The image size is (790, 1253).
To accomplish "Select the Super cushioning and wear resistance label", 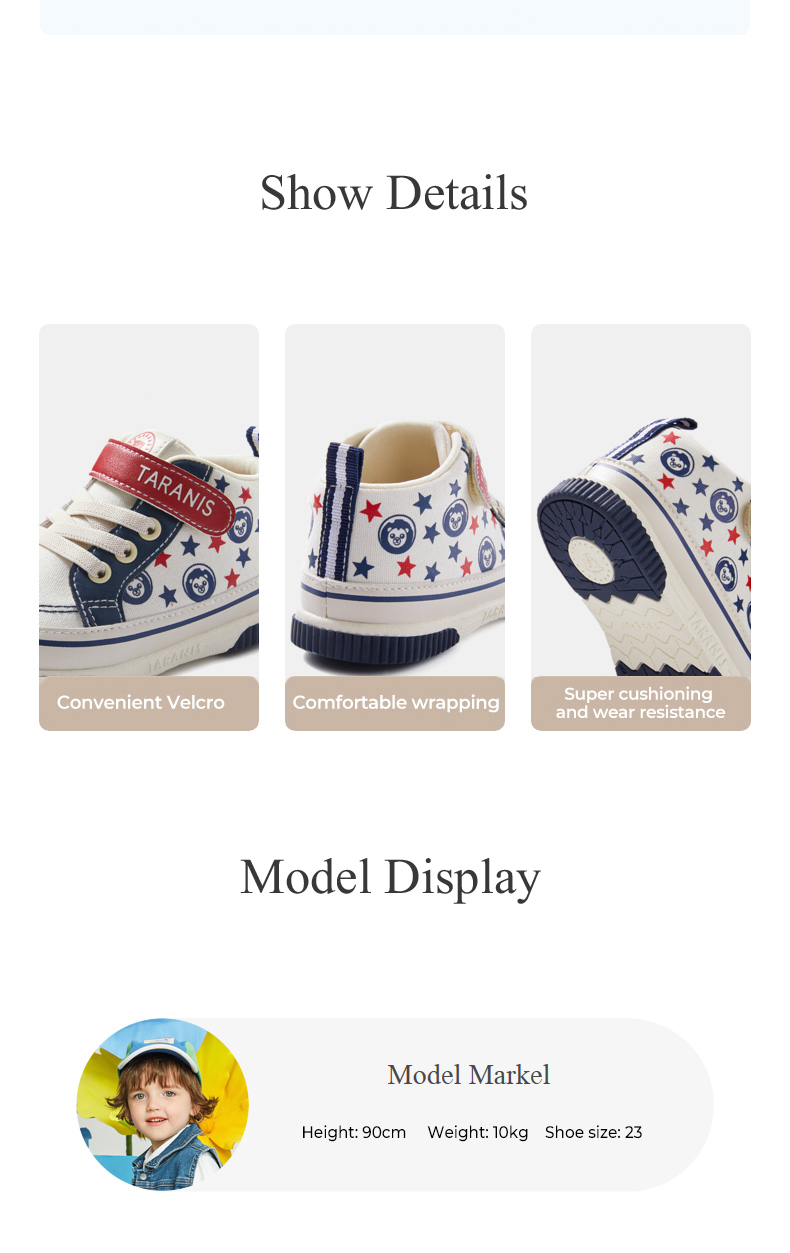I will pos(641,703).
